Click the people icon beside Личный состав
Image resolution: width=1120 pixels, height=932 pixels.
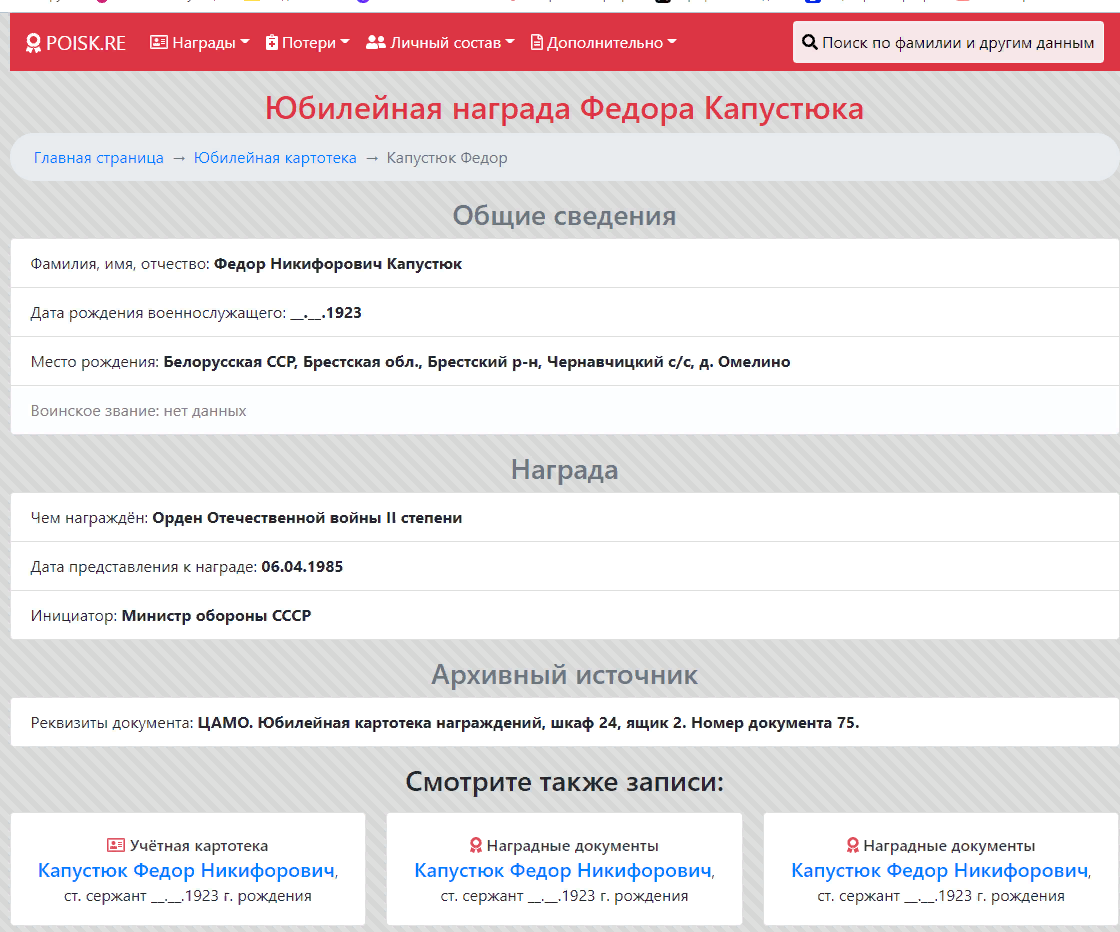pos(374,43)
